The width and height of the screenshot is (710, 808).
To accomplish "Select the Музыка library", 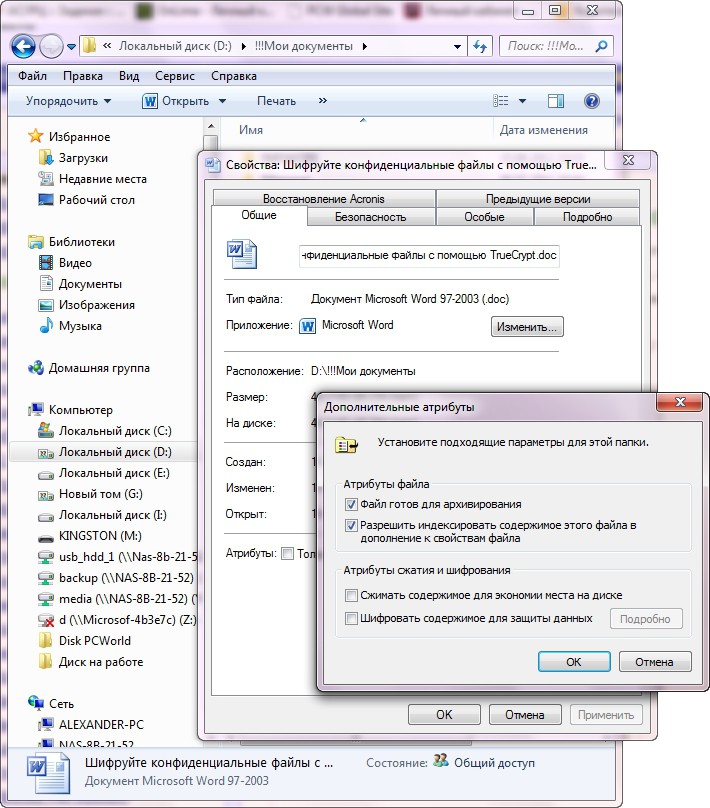I will coord(79,326).
